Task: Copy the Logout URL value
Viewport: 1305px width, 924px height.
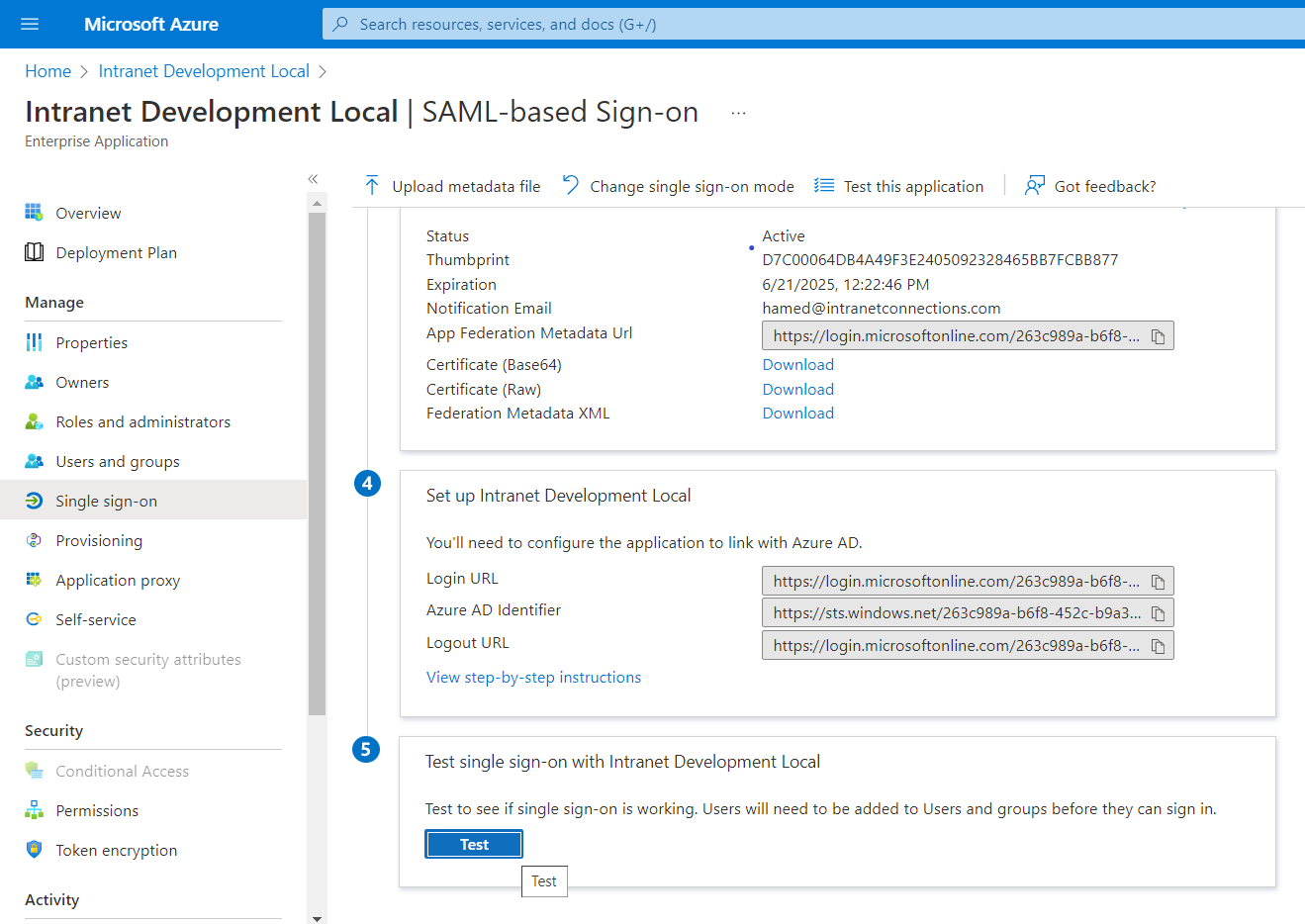Action: click(1158, 646)
